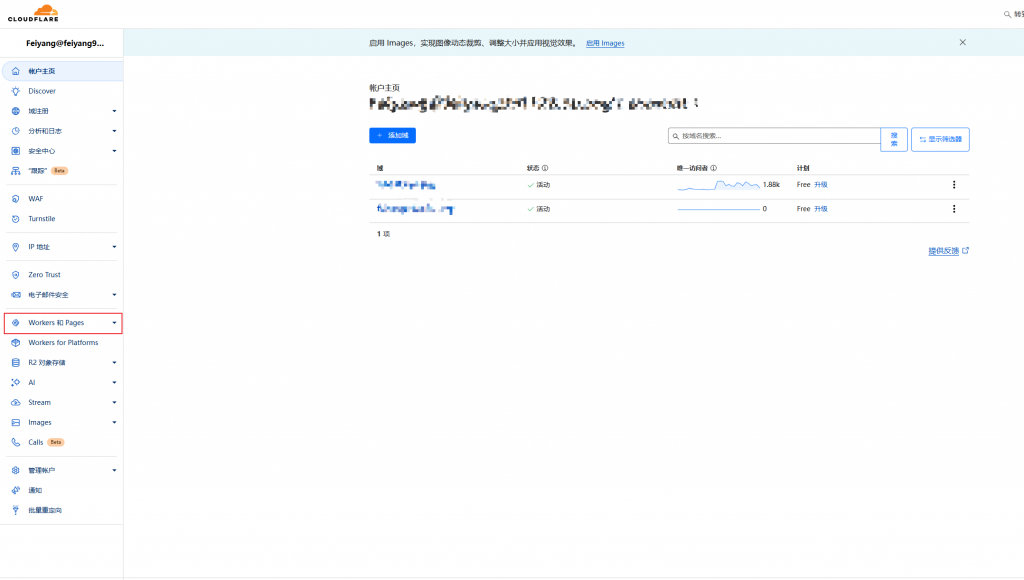
Task: Dismiss the Images banner with the X
Action: coord(963,42)
